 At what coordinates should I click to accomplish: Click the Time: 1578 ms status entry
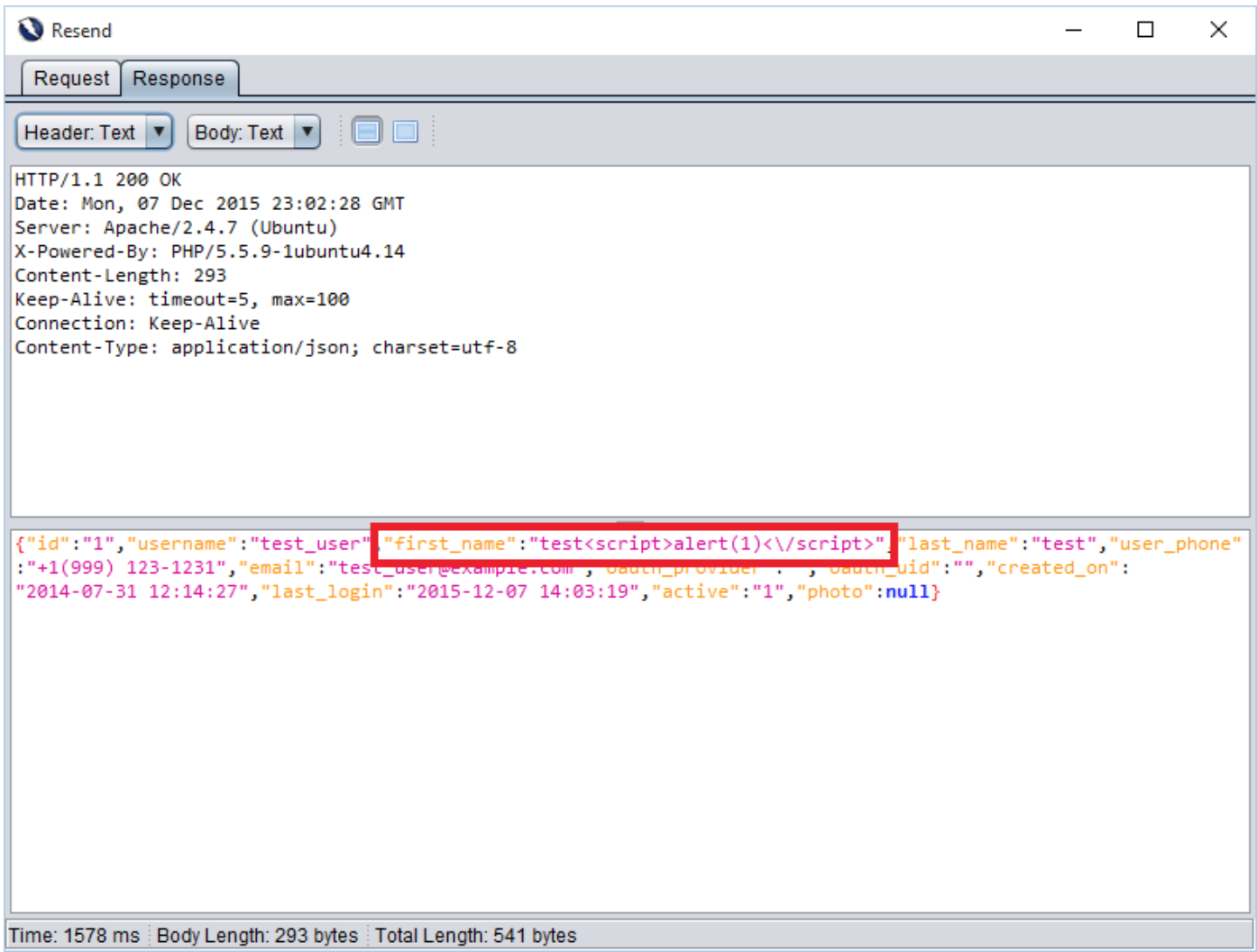(75, 936)
